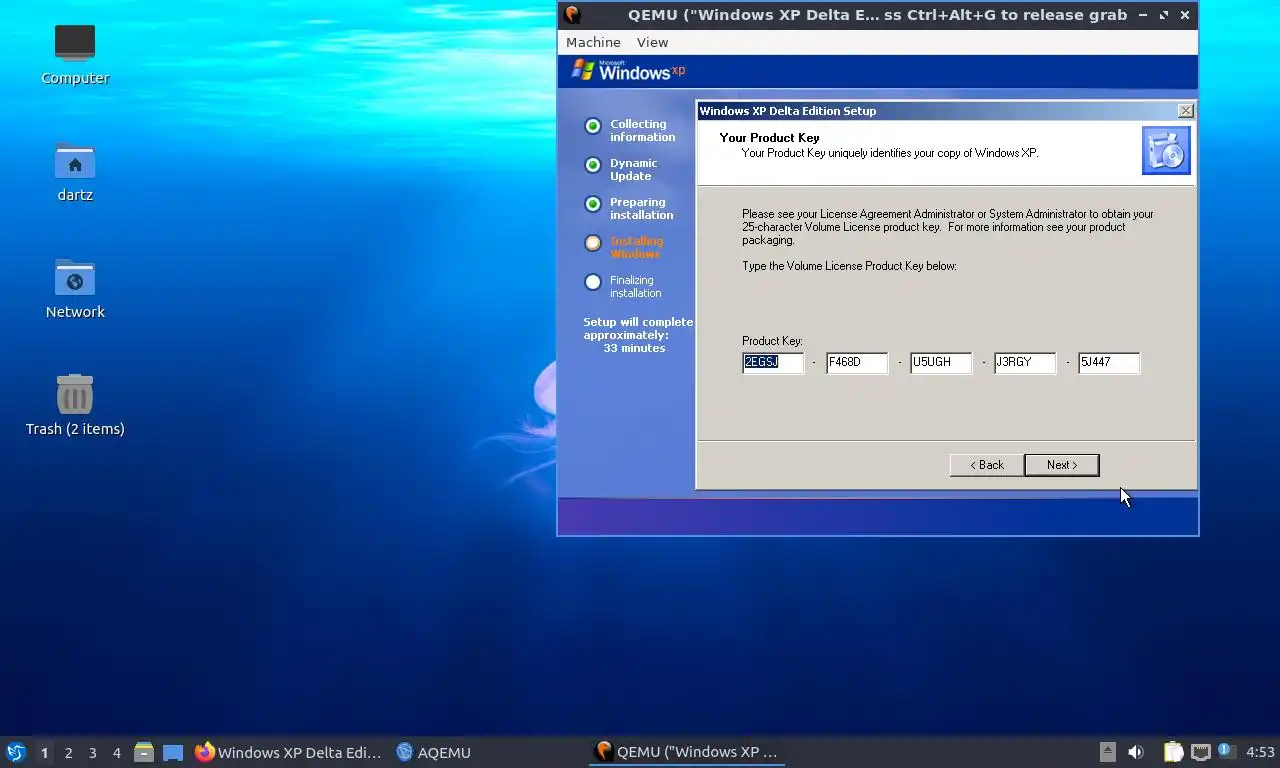The image size is (1280, 768).
Task: Close the Windows XP Delta Edition Setup dialog
Action: [1185, 111]
